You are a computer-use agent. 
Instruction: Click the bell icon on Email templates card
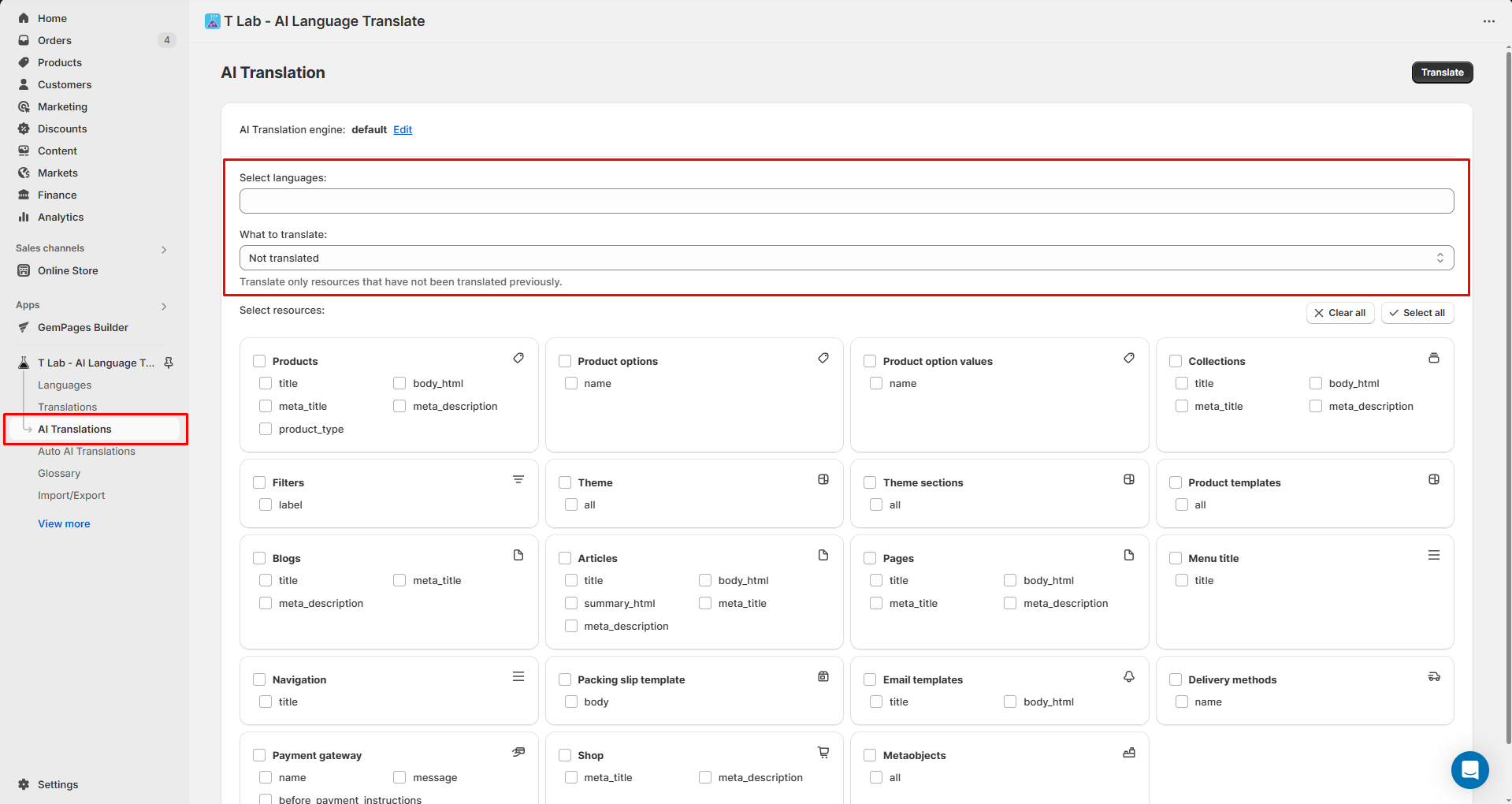(x=1128, y=676)
